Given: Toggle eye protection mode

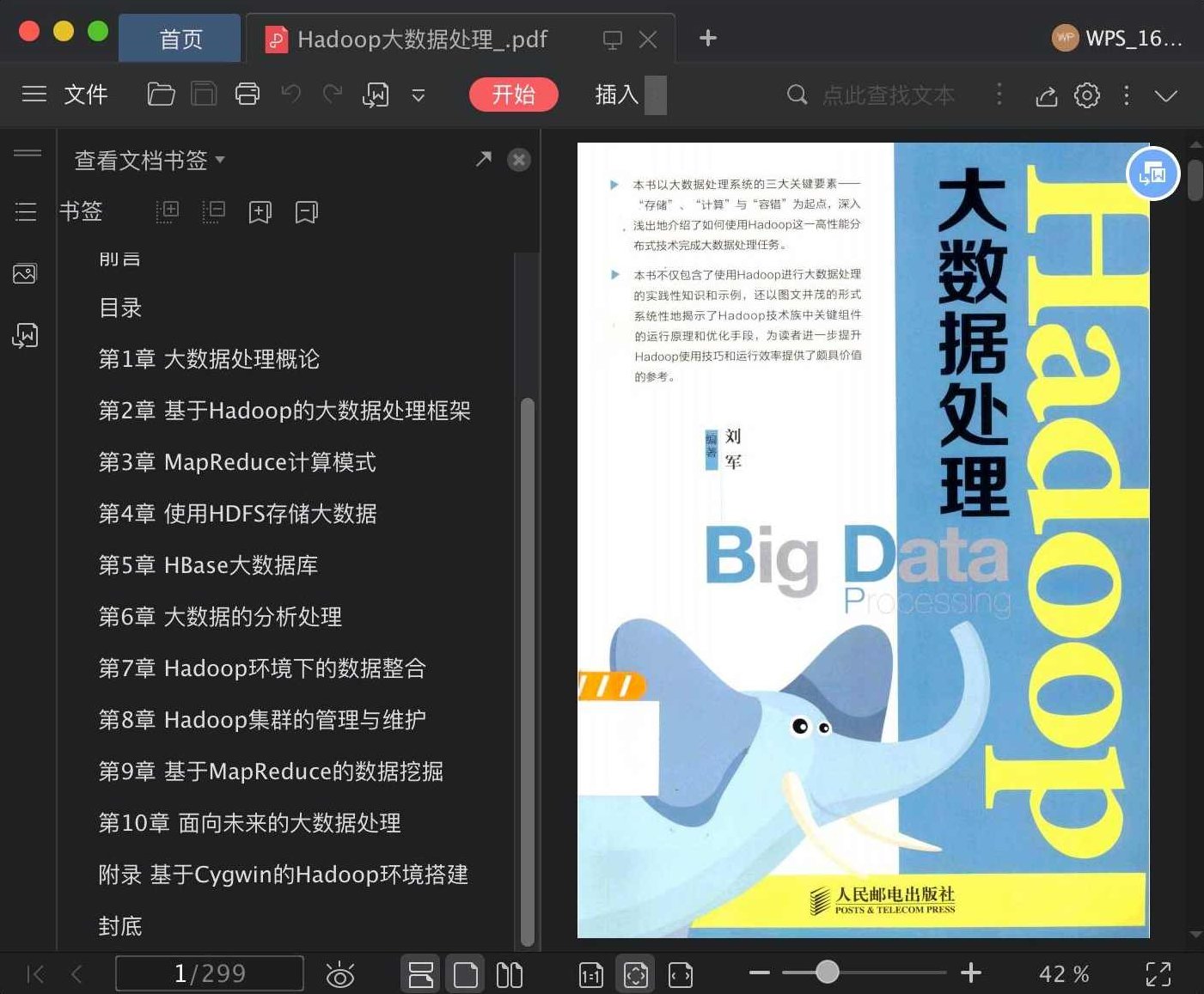Looking at the screenshot, I should pos(341,973).
